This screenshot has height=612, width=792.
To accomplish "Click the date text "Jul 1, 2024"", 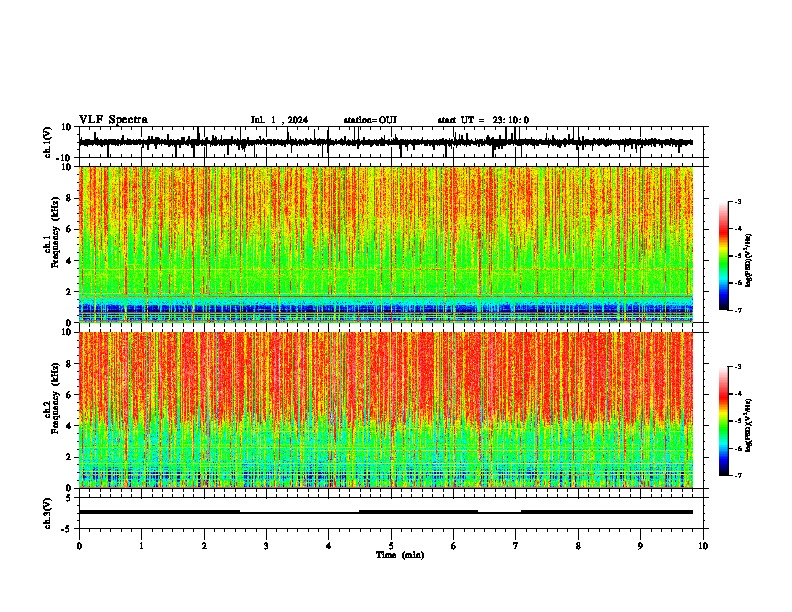I will (x=279, y=120).
